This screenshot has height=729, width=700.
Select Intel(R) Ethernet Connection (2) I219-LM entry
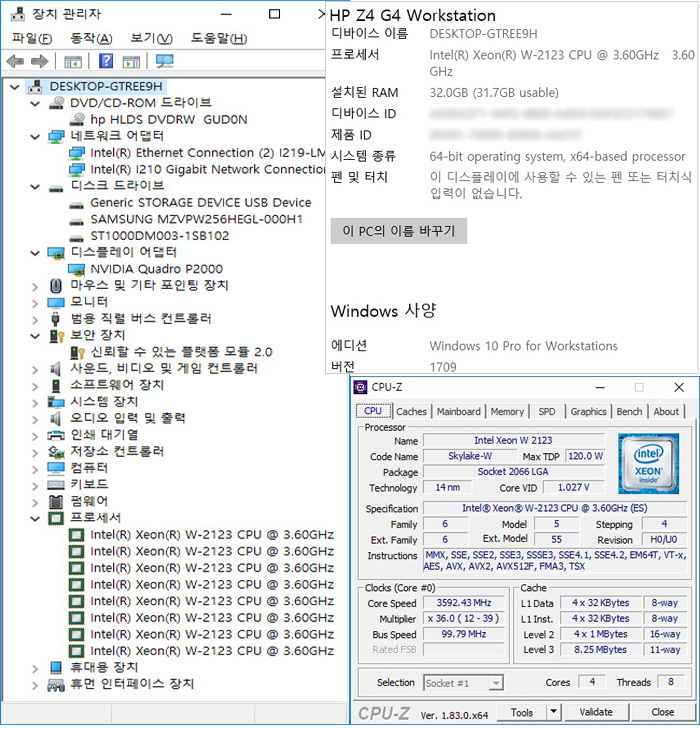click(x=207, y=153)
